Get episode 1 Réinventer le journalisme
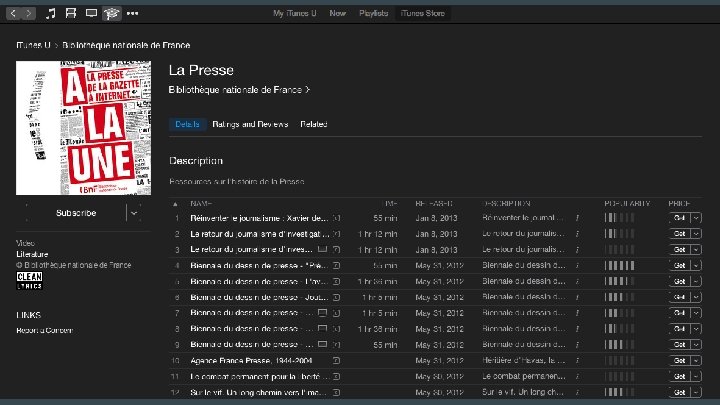The height and width of the screenshot is (405, 720). click(x=680, y=218)
